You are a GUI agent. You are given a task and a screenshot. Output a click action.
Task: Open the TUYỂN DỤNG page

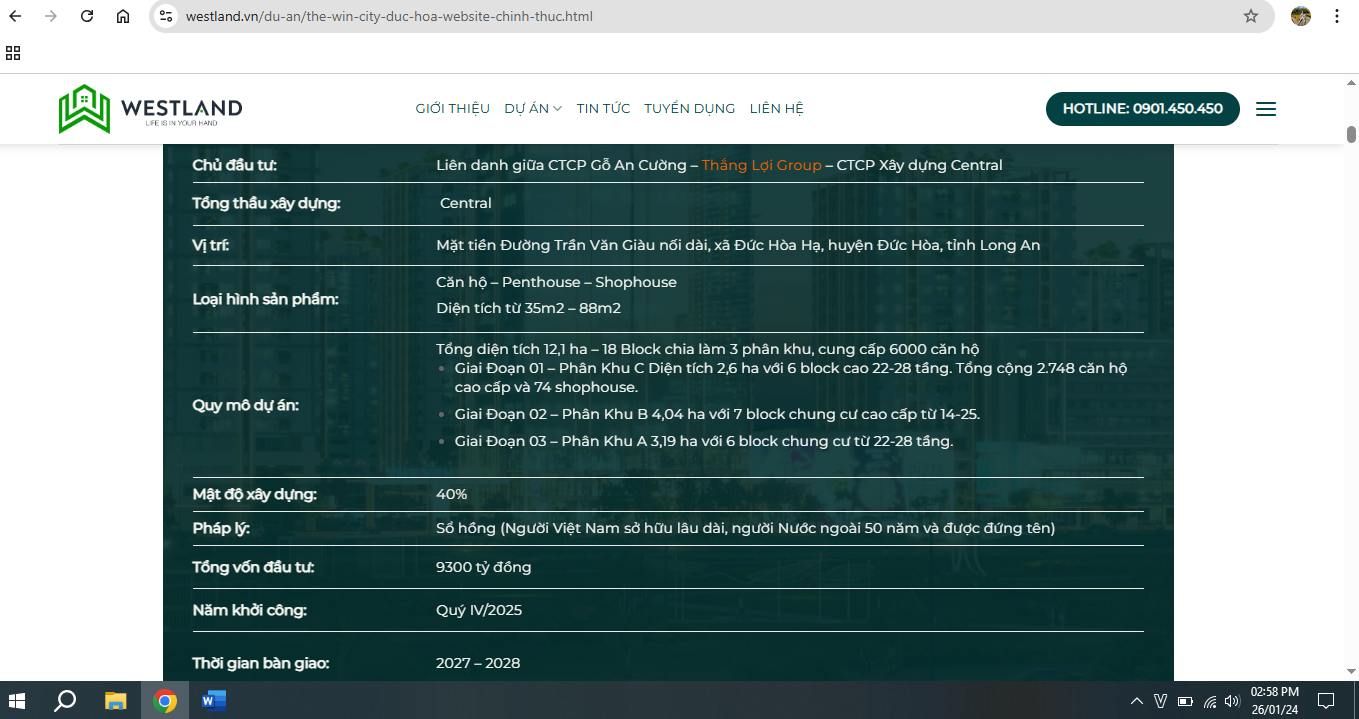(689, 109)
